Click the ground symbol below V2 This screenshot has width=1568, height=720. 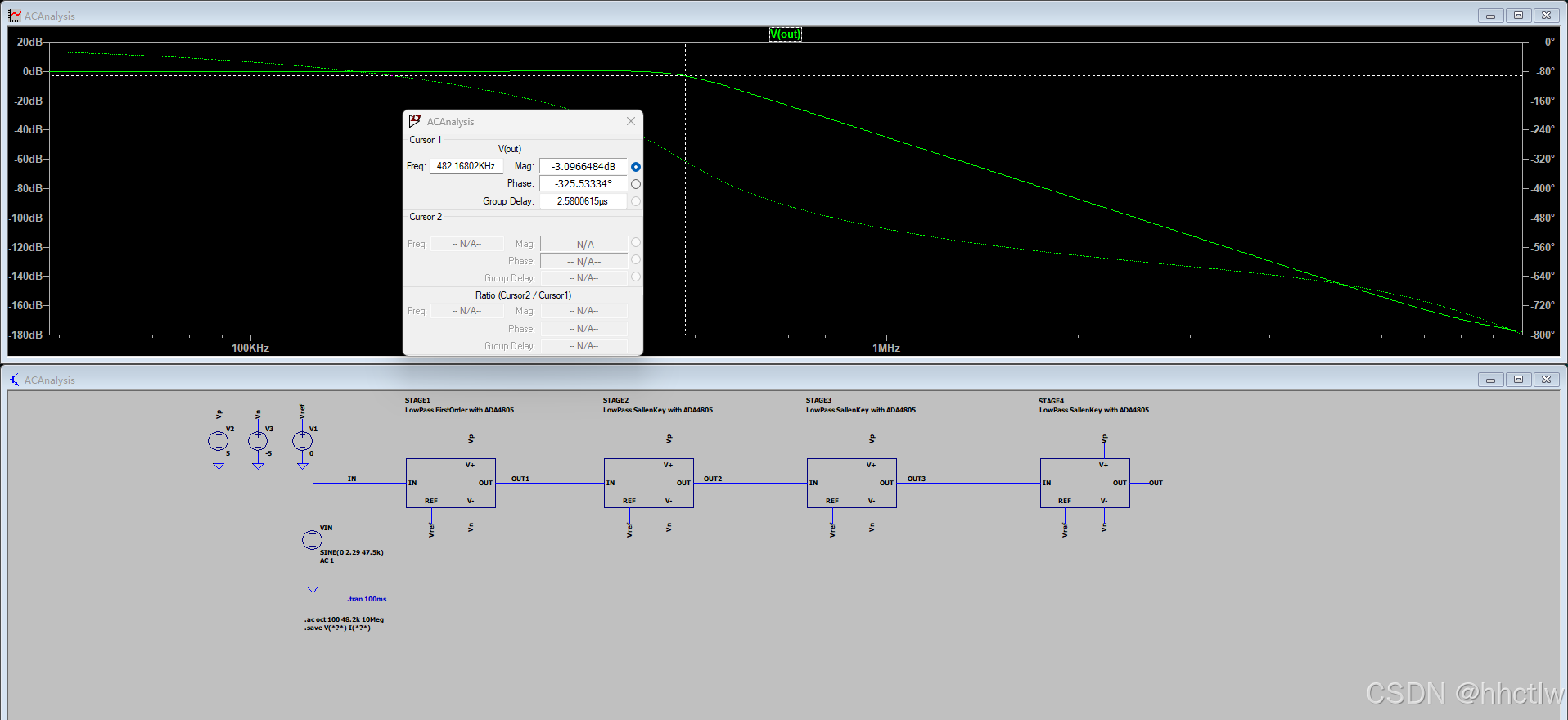coord(219,466)
